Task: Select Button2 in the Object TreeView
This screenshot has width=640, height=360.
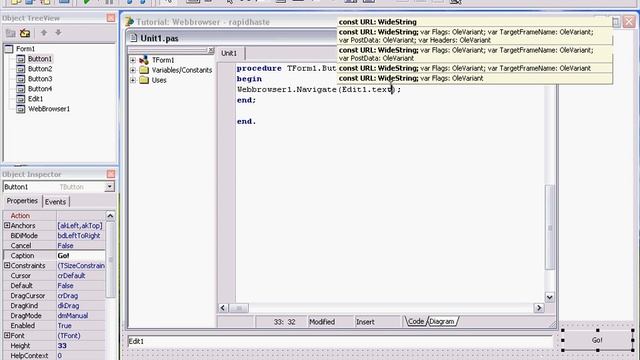Action: point(40,69)
